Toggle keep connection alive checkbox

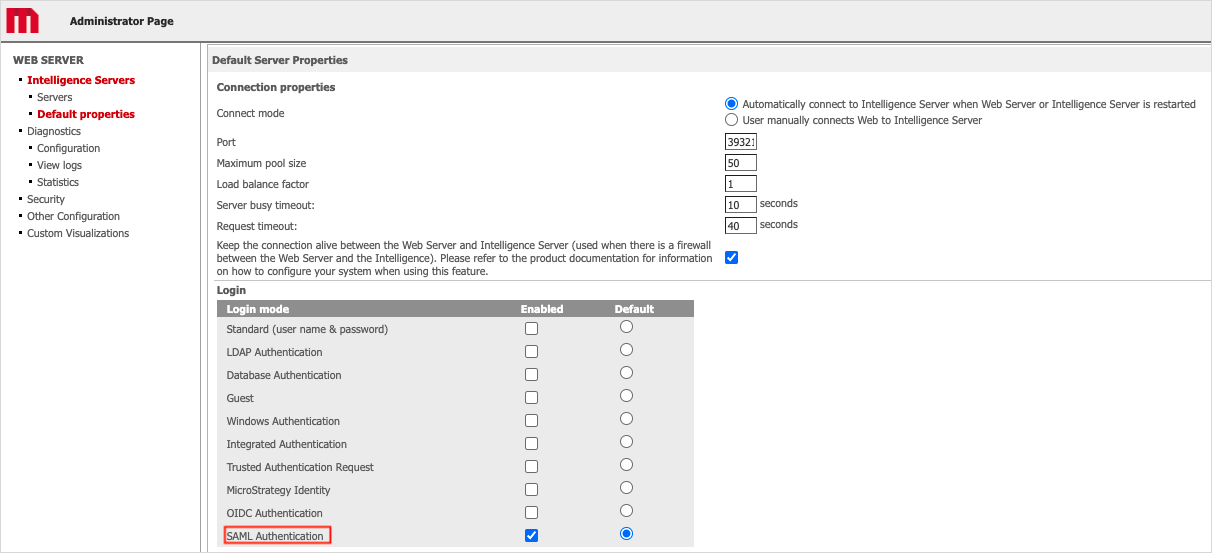pyautogui.click(x=731, y=257)
